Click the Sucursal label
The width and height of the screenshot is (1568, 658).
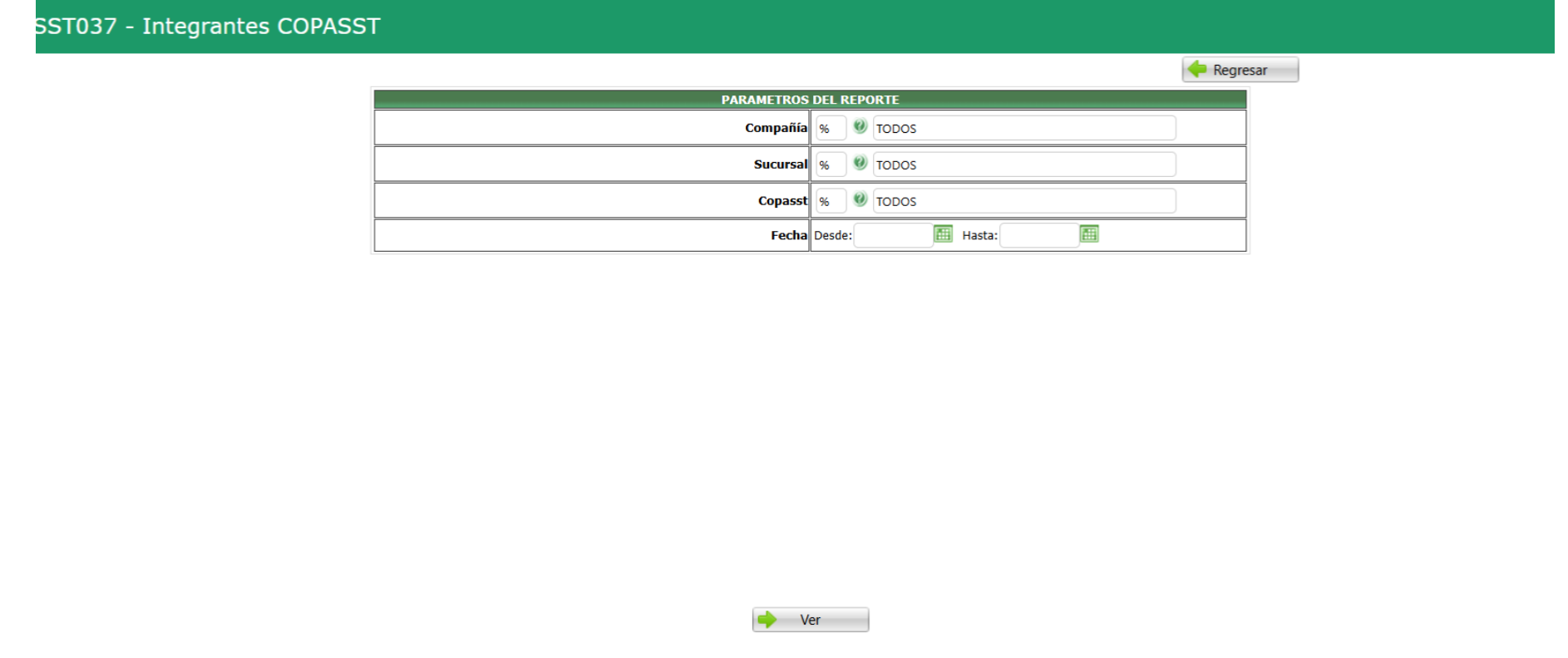[781, 164]
